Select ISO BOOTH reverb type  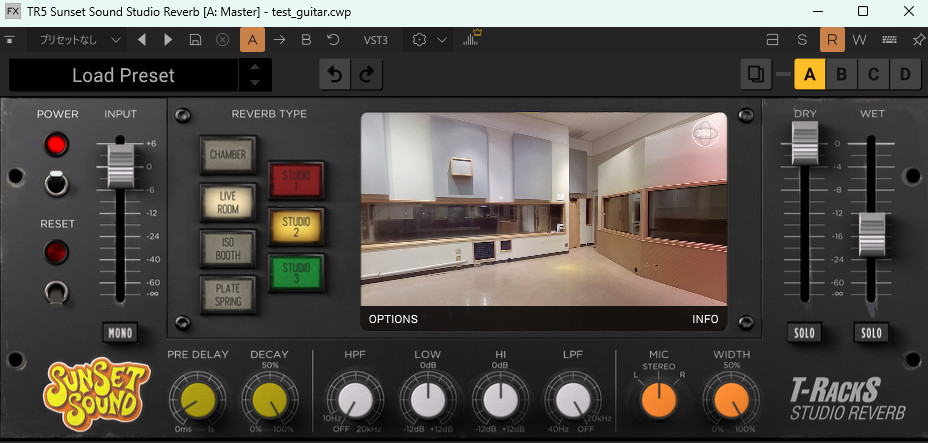click(228, 248)
